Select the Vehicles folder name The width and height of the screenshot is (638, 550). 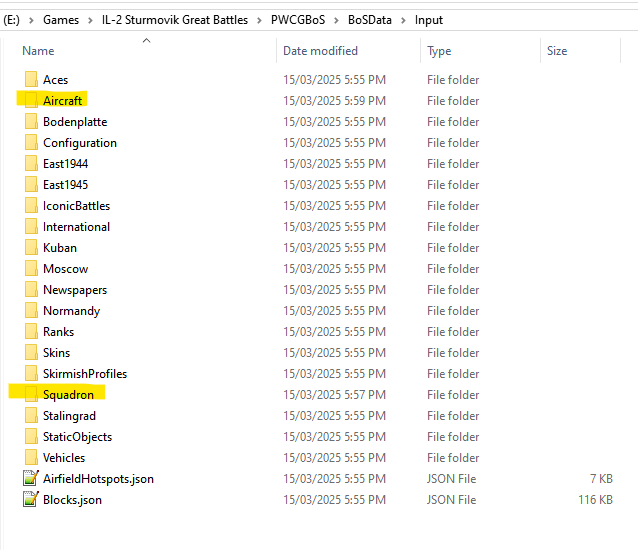coord(64,458)
